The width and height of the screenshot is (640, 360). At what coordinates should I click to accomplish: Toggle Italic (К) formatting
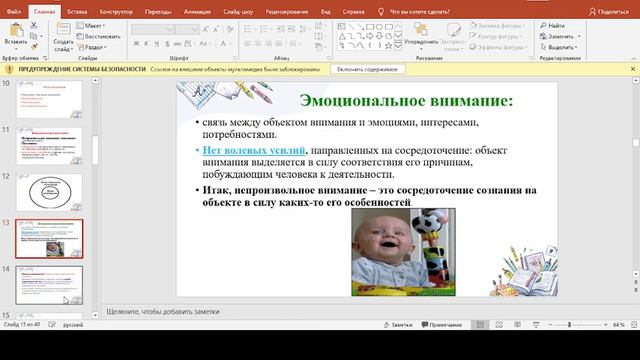pyautogui.click(x=147, y=44)
